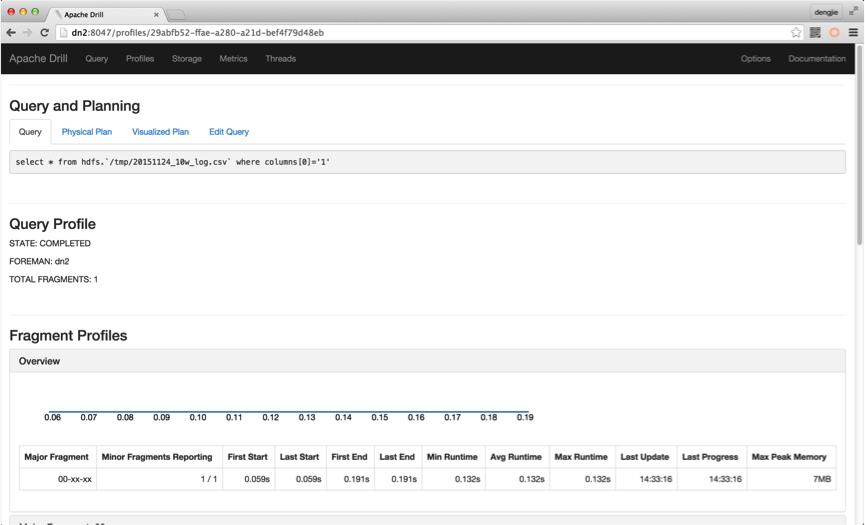The image size is (865, 525).
Task: Click the page vertical scrollbar
Action: 859,146
